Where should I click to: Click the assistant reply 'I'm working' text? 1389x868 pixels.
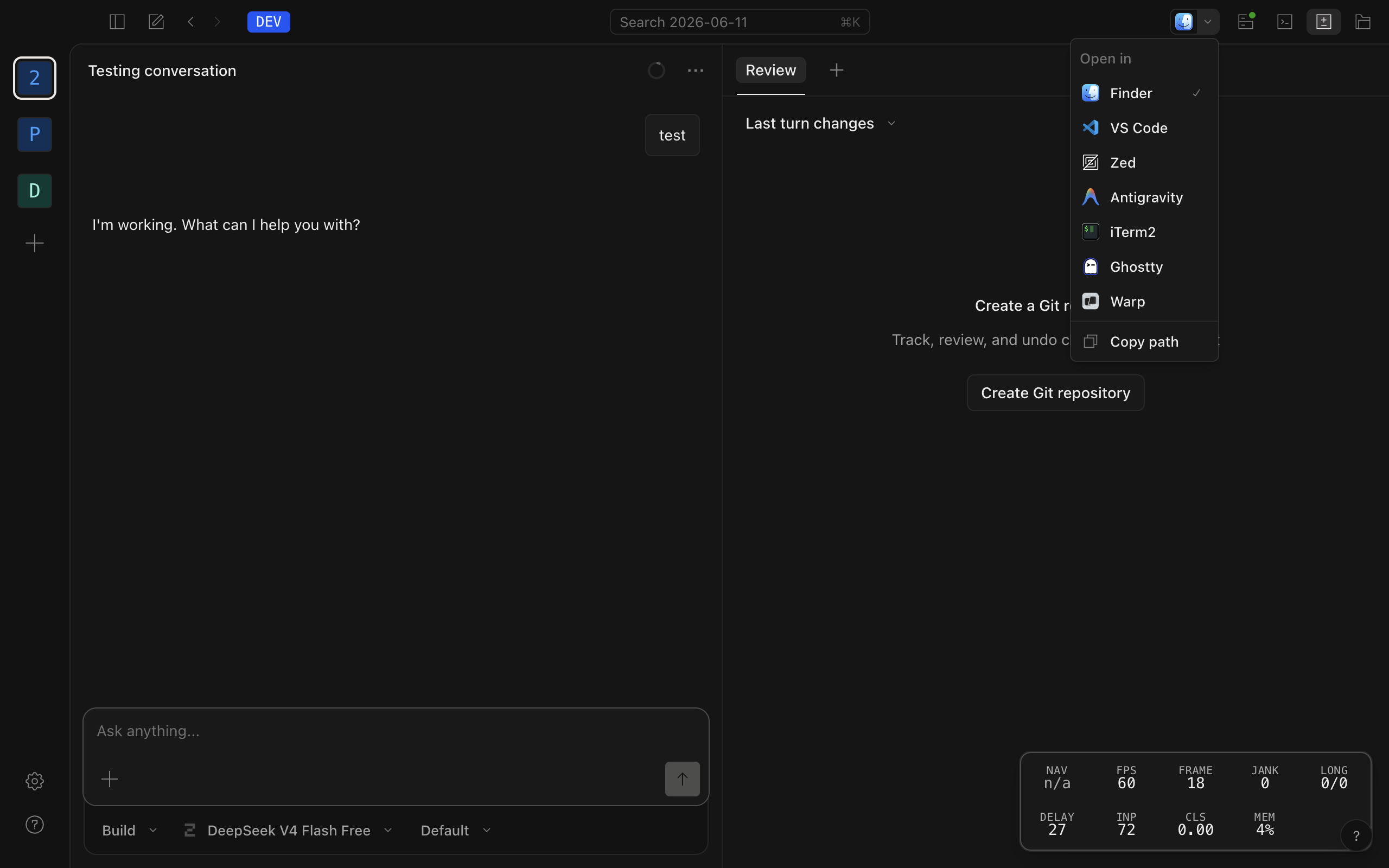(x=226, y=225)
